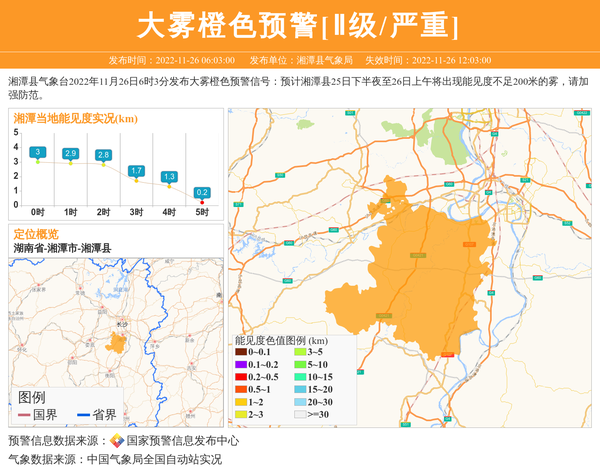600x471 pixels.
Task: Click the small orange region on overview map
Action: 117,343
